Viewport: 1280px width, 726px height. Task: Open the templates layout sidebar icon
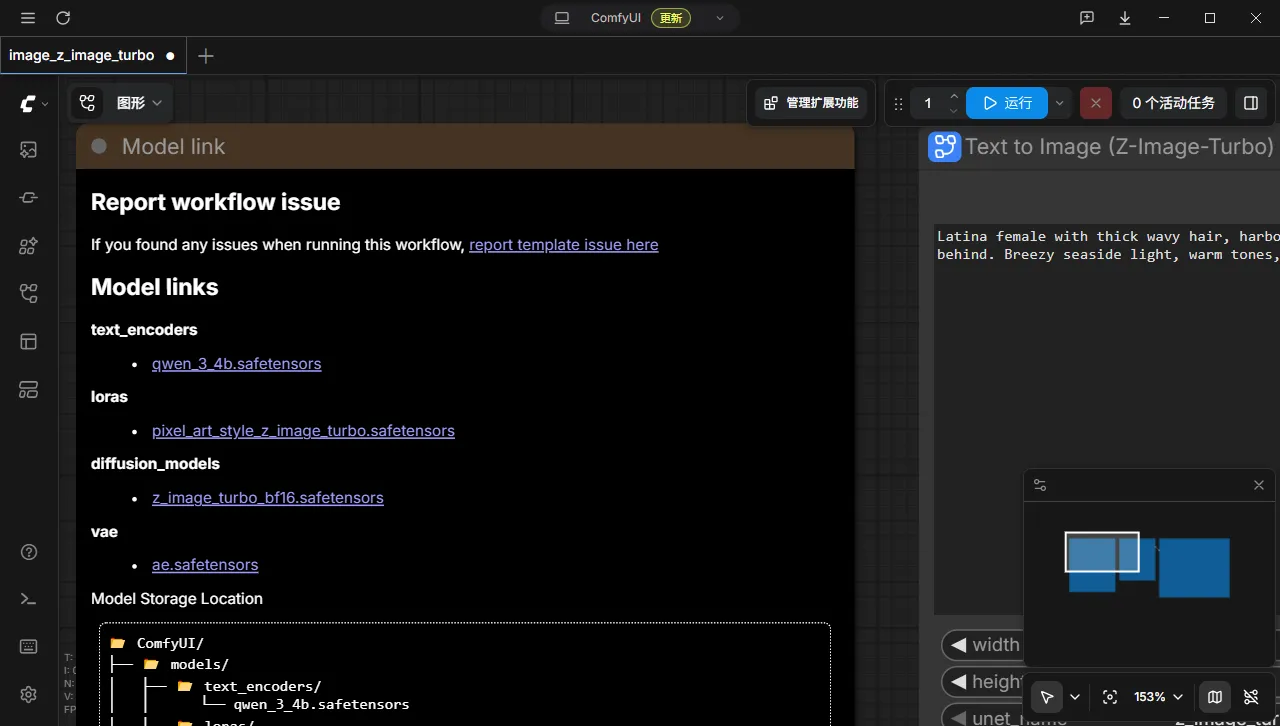click(28, 342)
